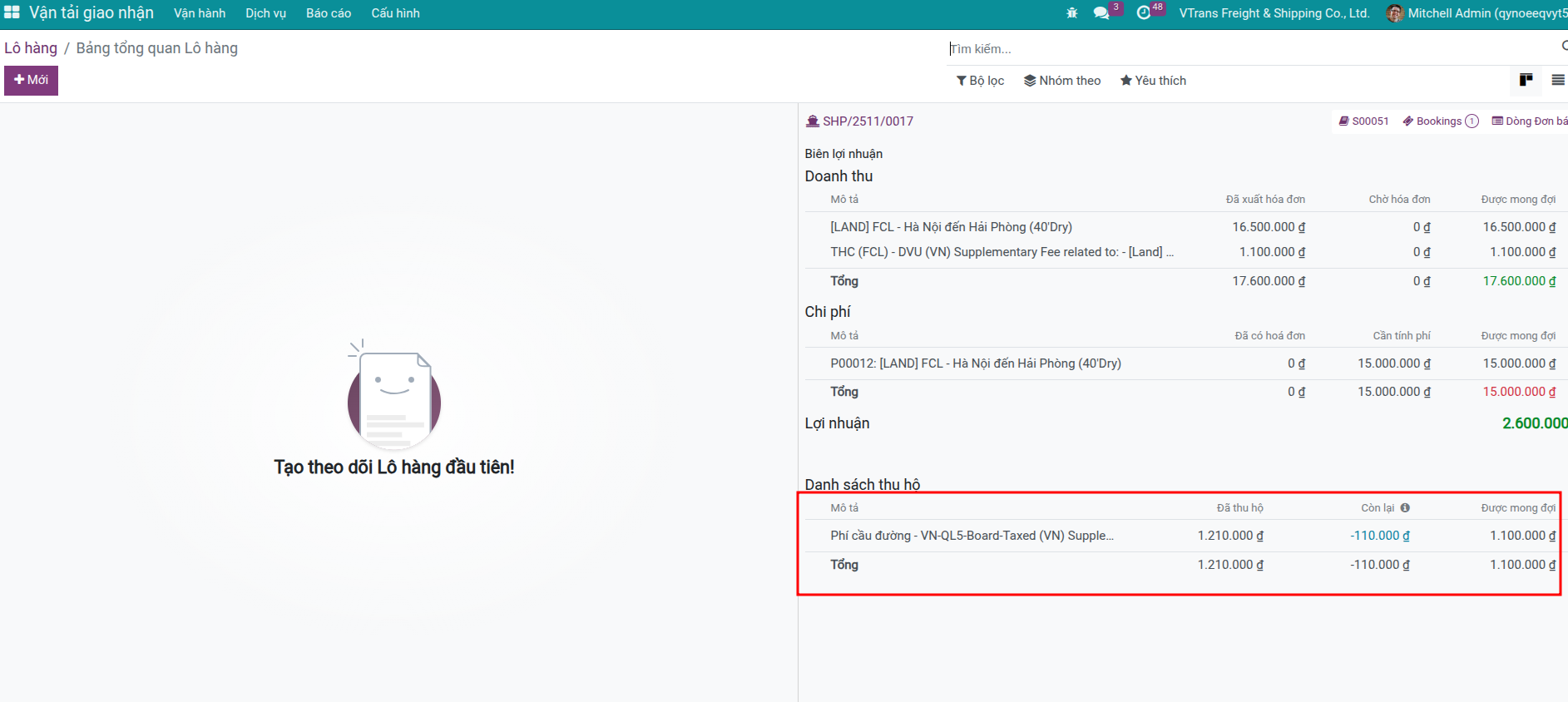Switch to kanban view icon
Viewport: 1568px width, 702px height.
(x=1526, y=80)
